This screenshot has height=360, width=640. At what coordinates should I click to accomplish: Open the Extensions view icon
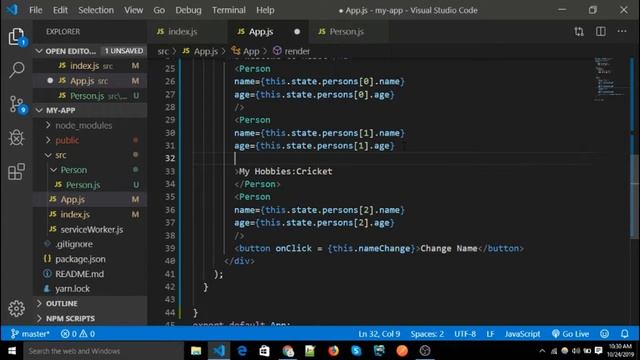[16, 171]
